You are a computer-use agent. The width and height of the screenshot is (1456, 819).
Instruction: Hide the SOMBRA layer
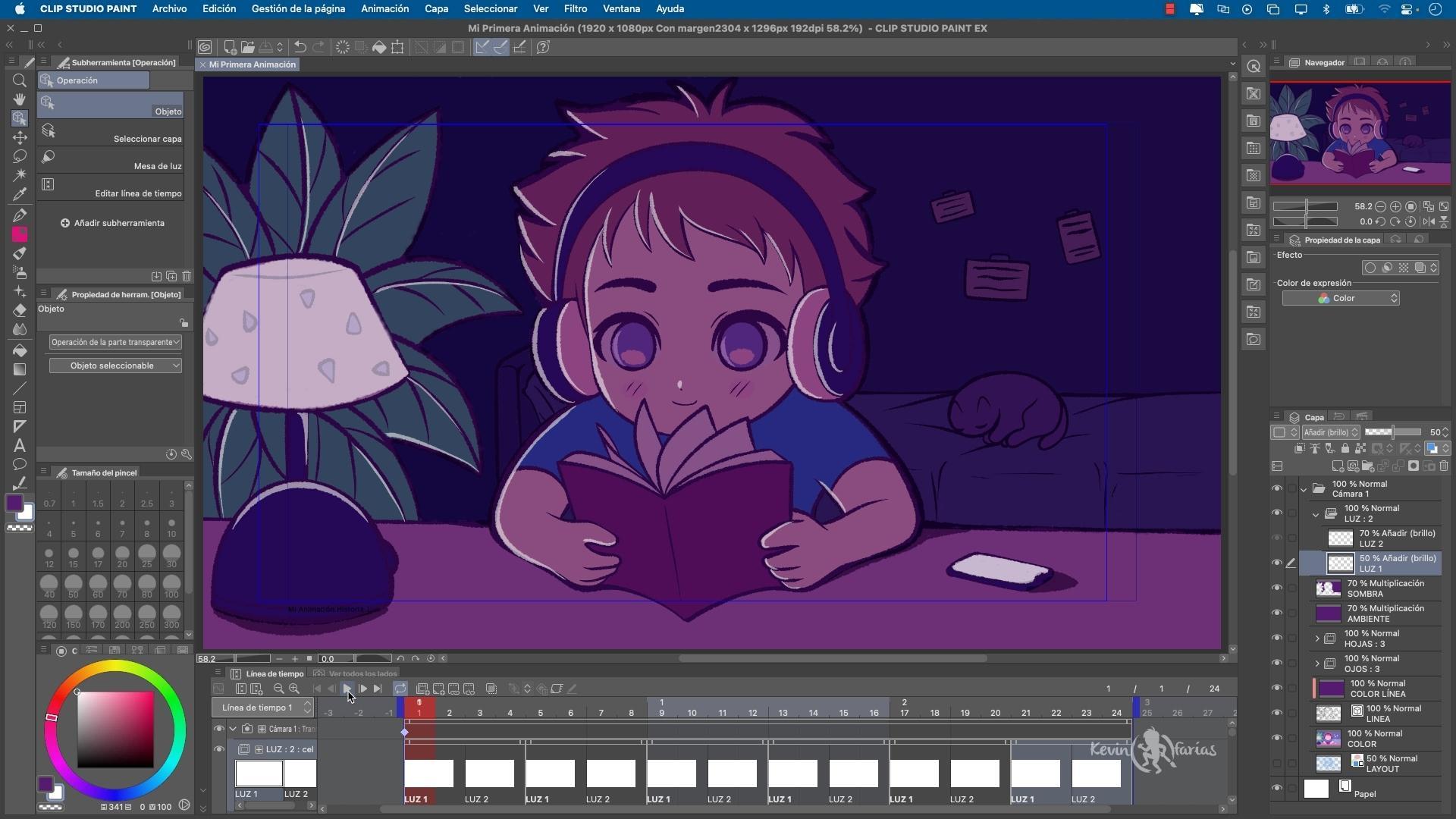(1277, 588)
